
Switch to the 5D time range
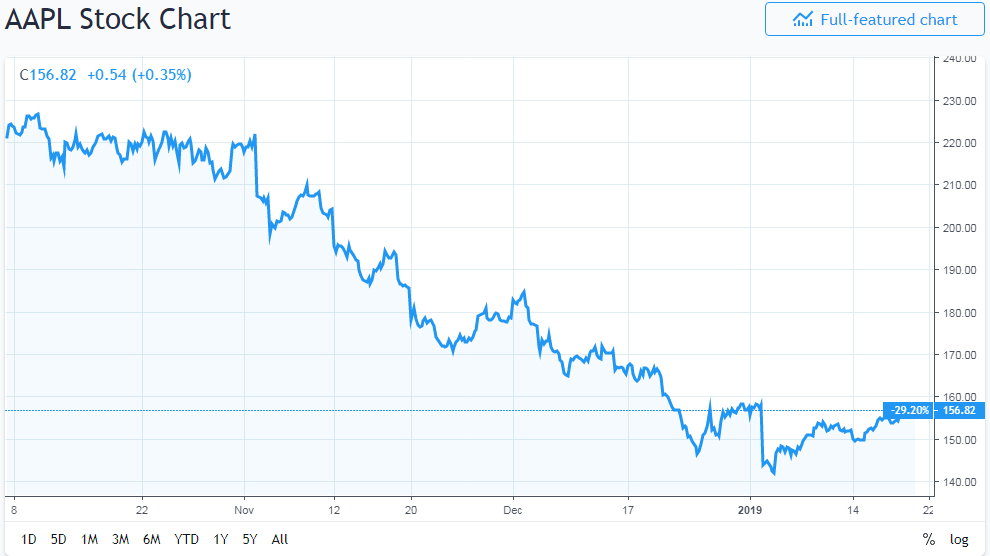click(59, 539)
